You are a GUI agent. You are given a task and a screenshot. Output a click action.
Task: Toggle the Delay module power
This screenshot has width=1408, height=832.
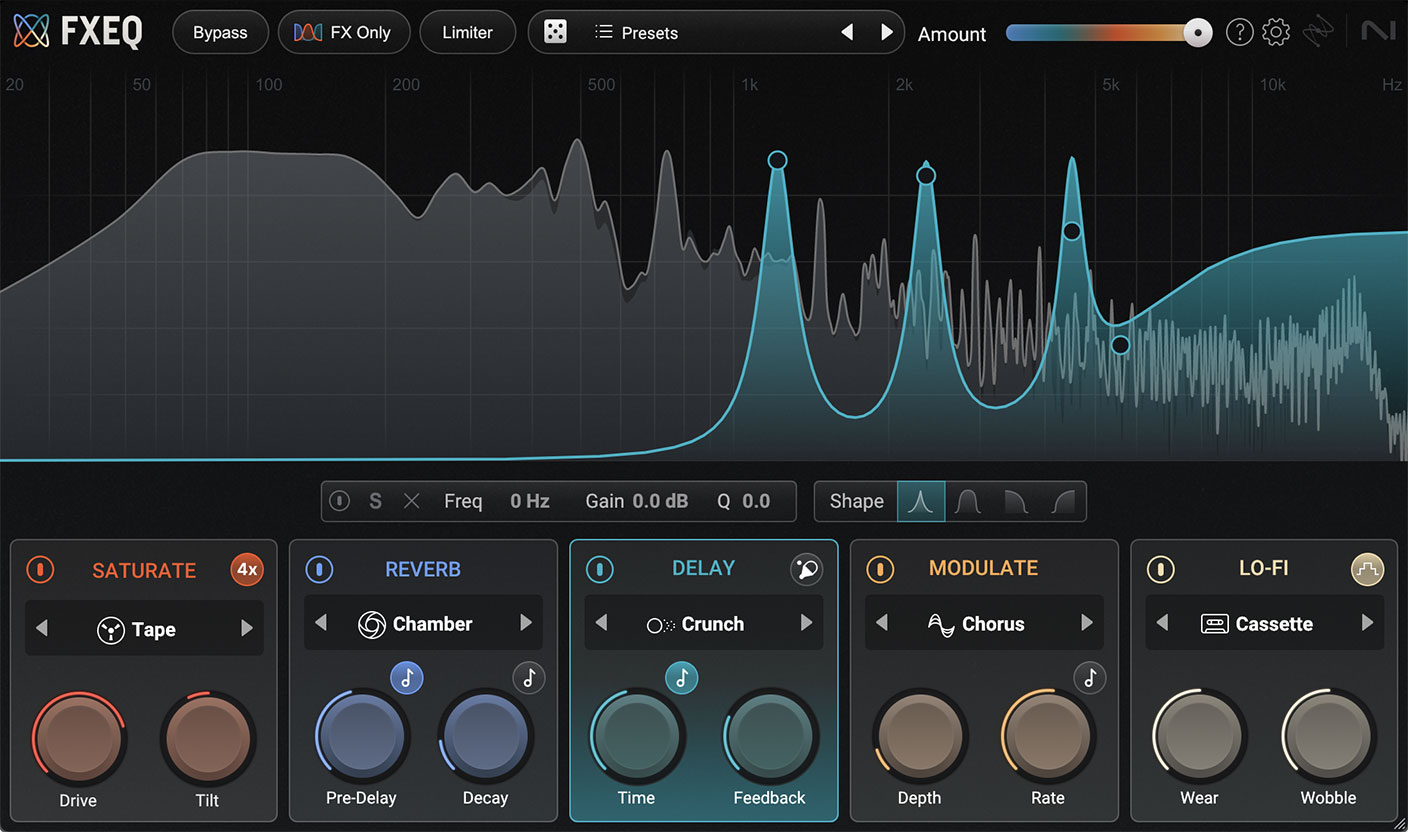pos(600,569)
